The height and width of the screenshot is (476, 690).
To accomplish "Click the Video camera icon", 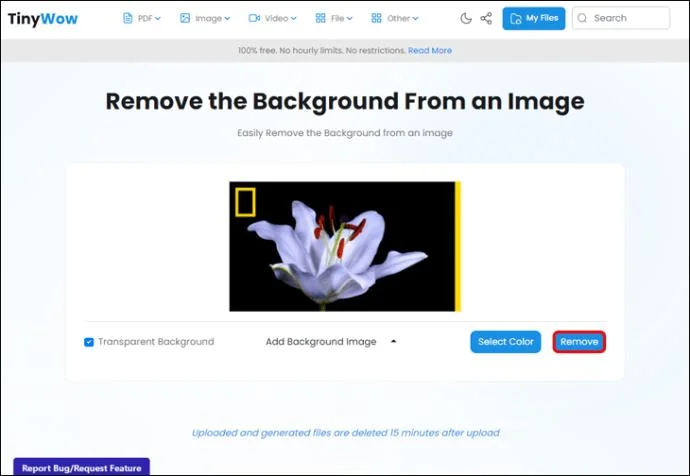I will (x=254, y=18).
